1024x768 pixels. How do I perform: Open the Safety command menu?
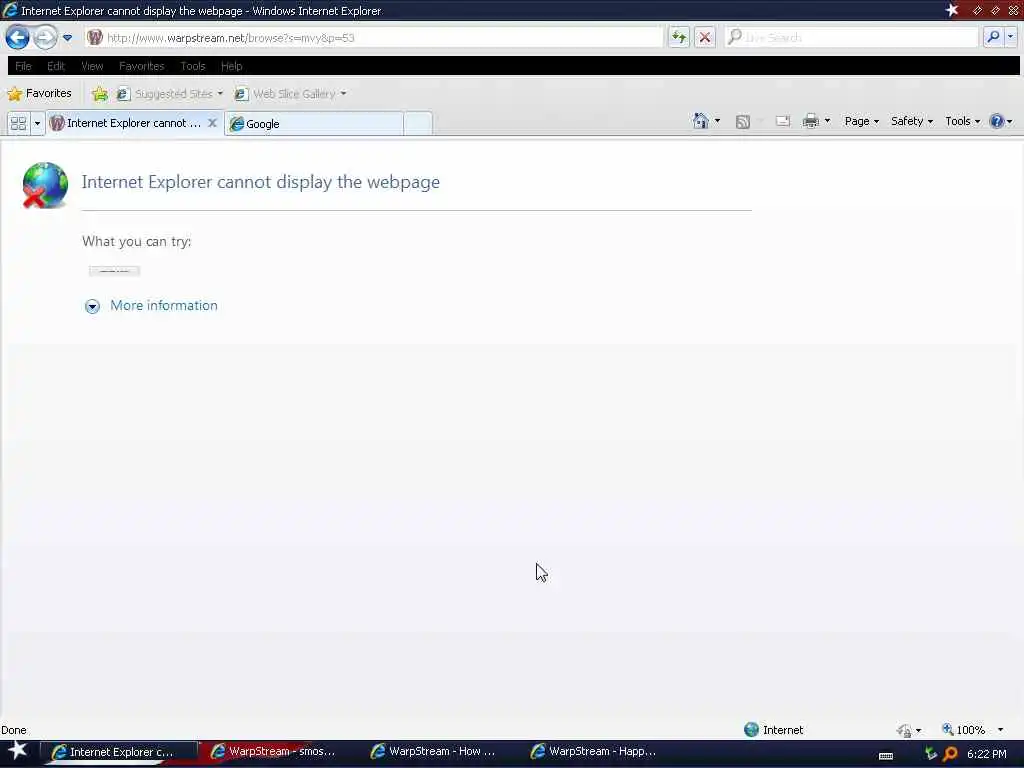(x=912, y=121)
